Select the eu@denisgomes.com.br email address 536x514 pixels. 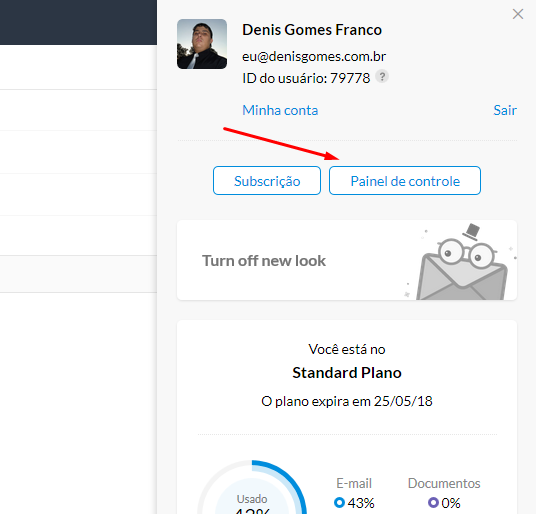[x=314, y=56]
